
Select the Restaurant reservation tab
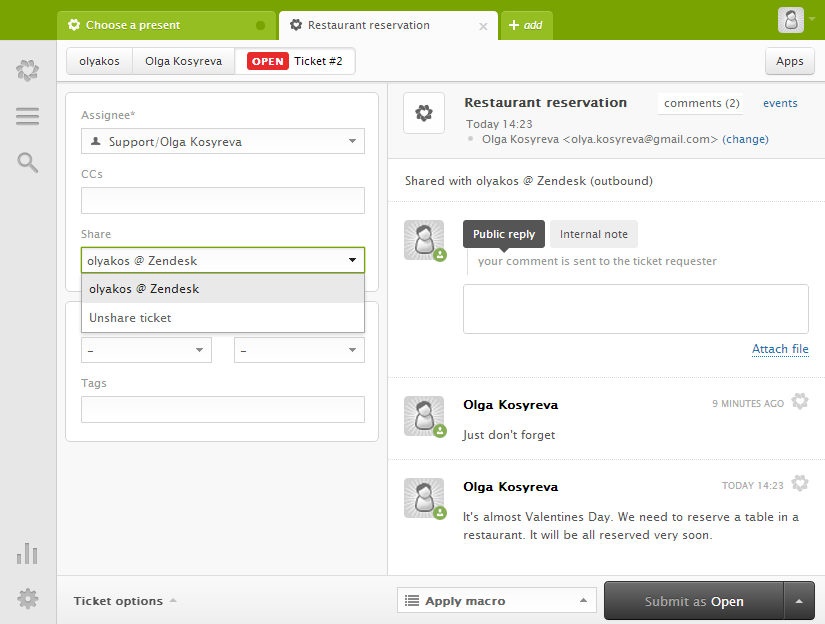click(388, 25)
